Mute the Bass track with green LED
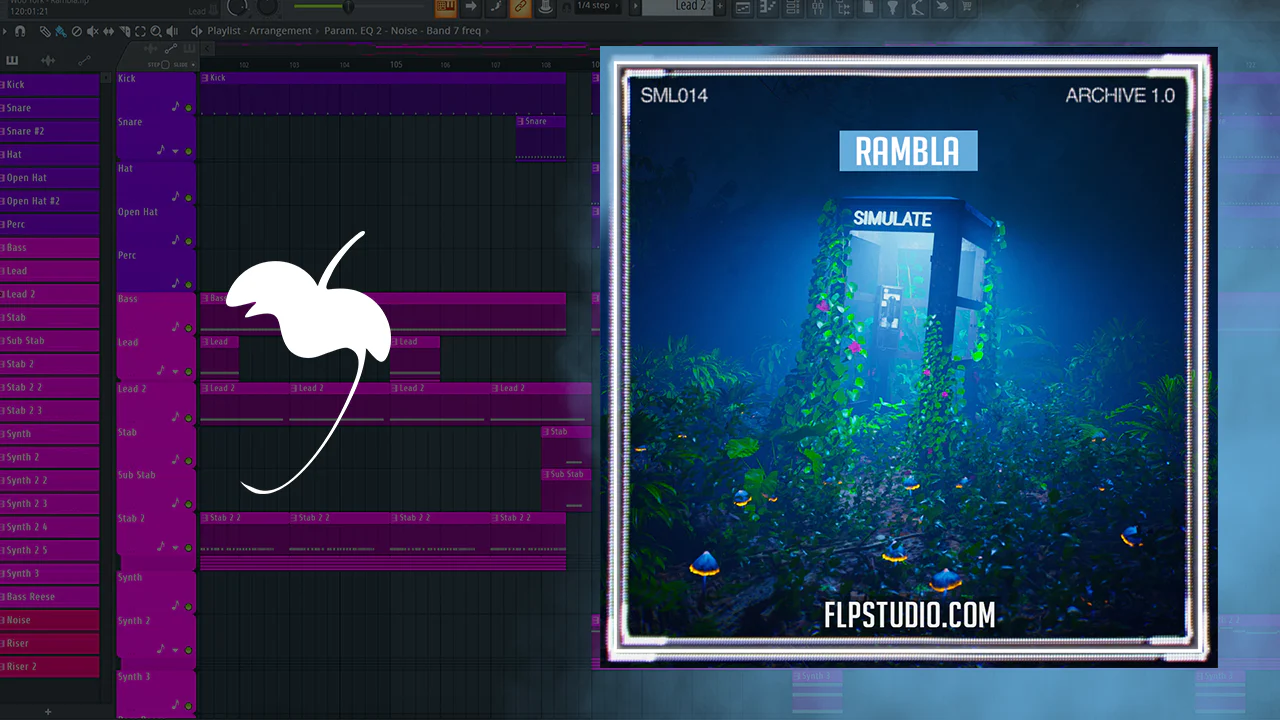The width and height of the screenshot is (1280, 720). pyautogui.click(x=188, y=328)
